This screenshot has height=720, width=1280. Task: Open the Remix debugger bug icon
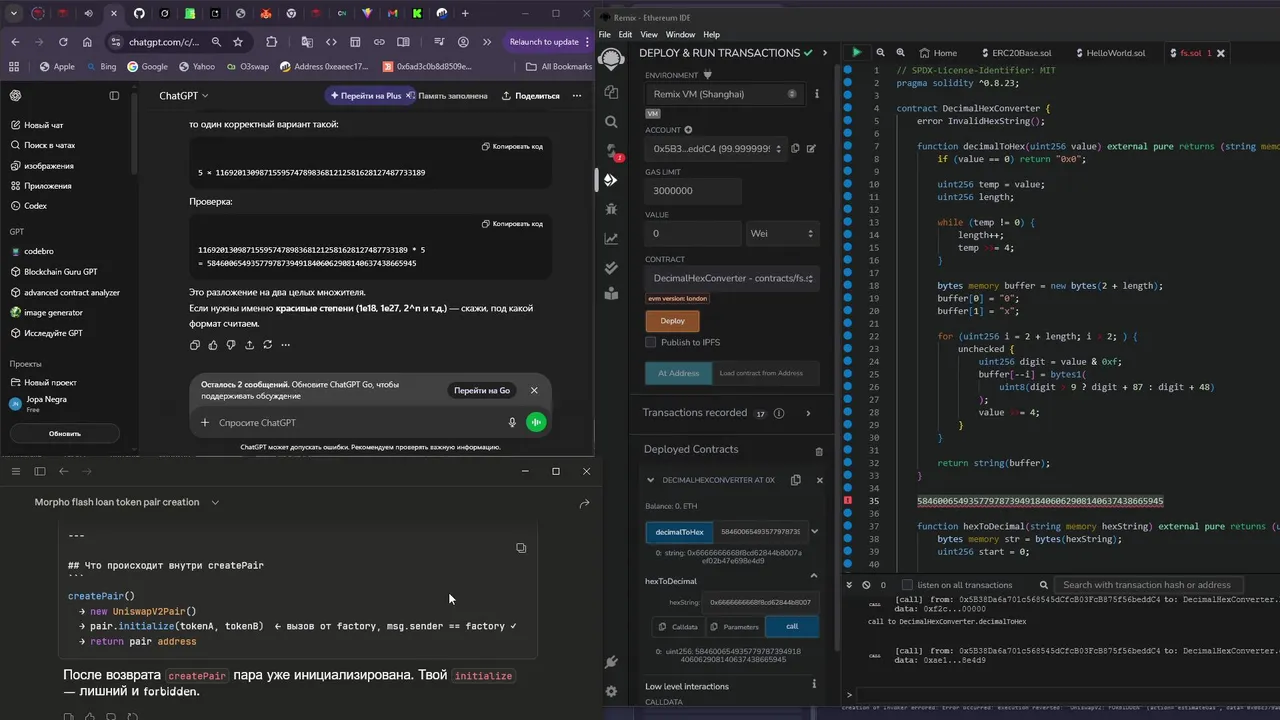[611, 209]
